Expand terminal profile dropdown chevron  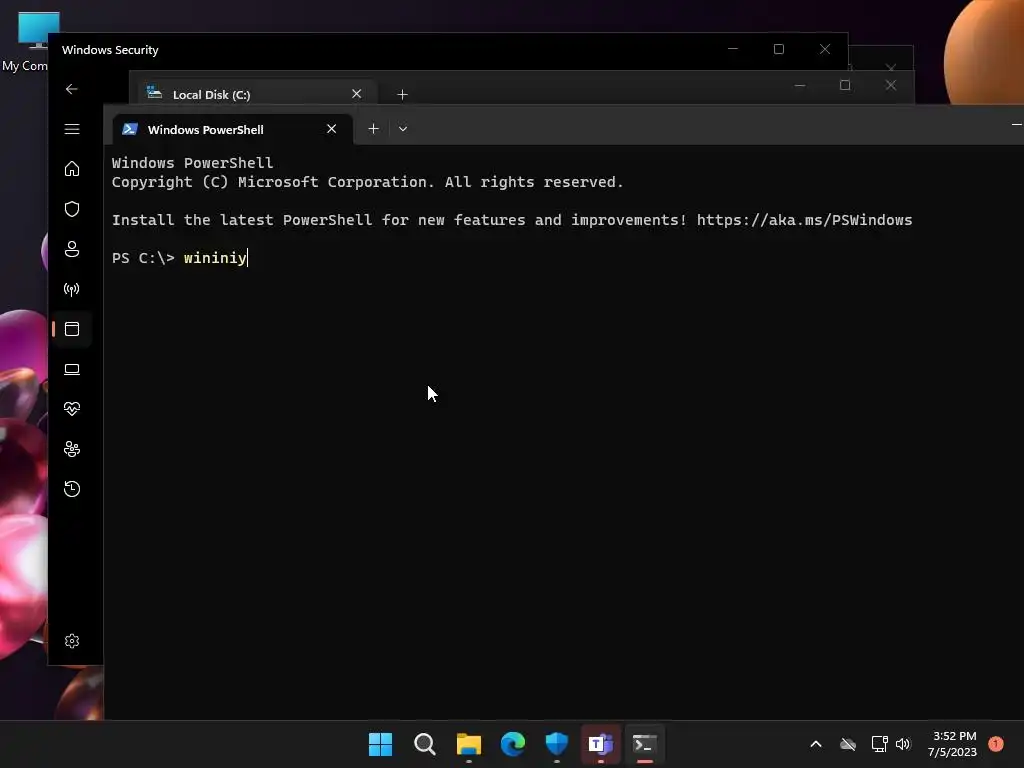coord(403,129)
